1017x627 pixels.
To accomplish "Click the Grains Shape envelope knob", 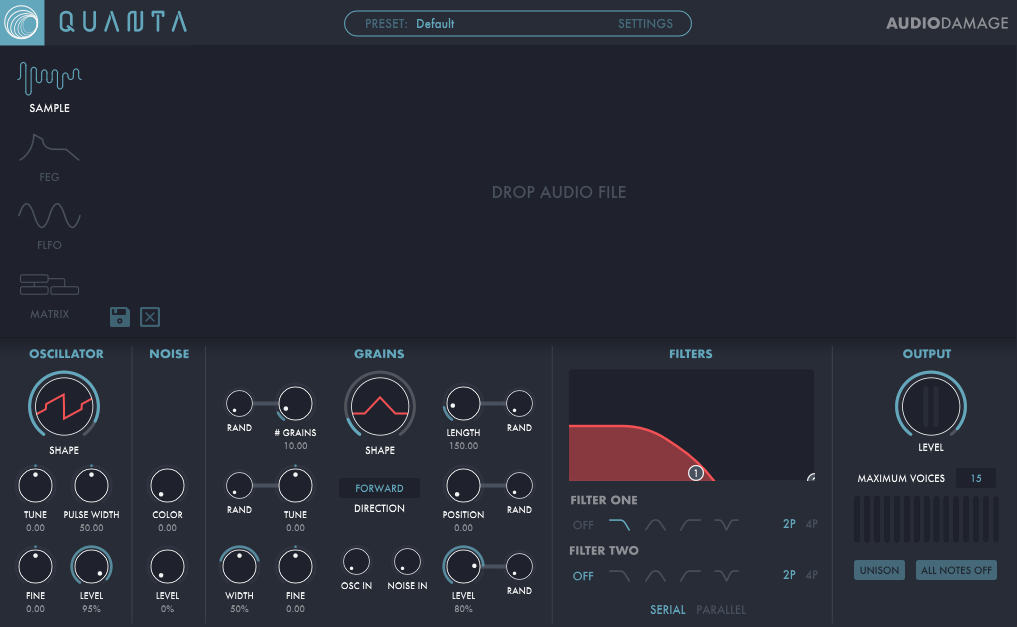I will 379,407.
